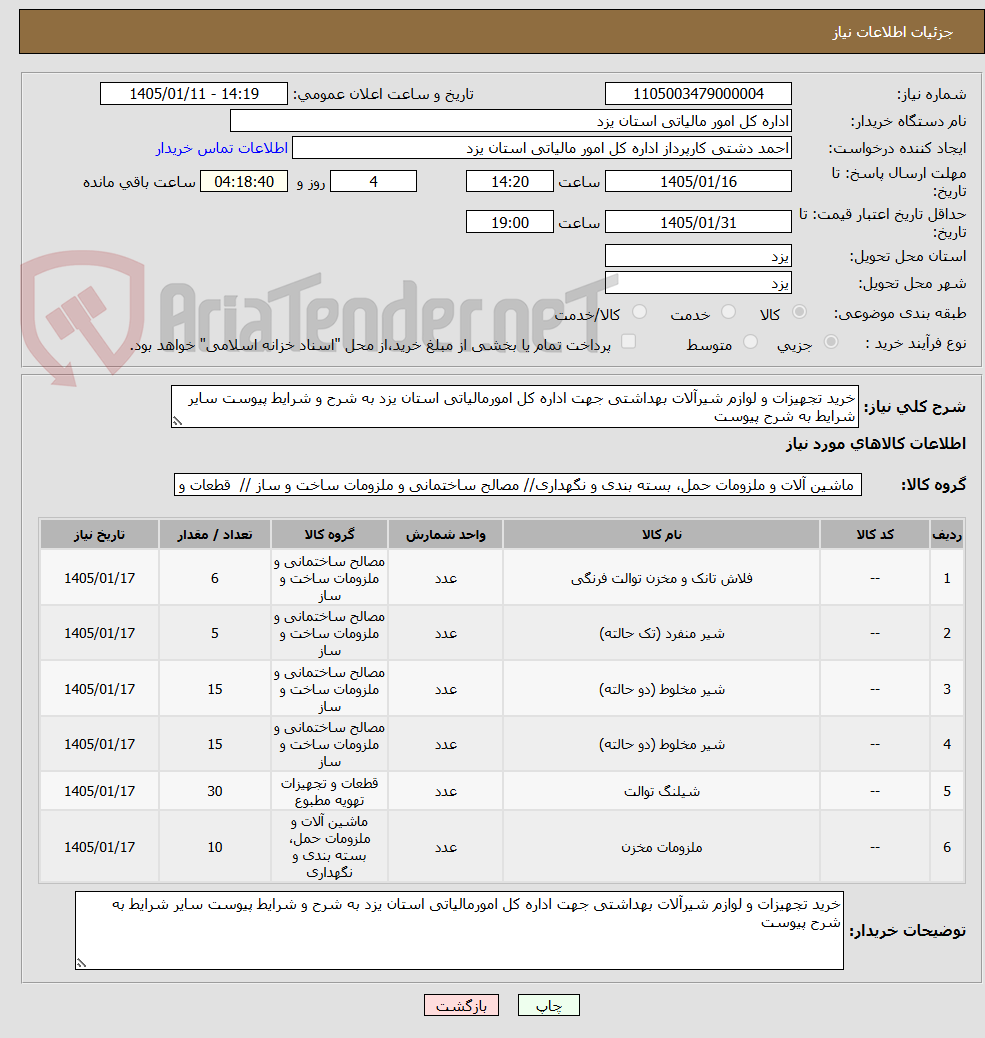Select the کالا radio button
The height and width of the screenshot is (1038, 985).
[800, 312]
